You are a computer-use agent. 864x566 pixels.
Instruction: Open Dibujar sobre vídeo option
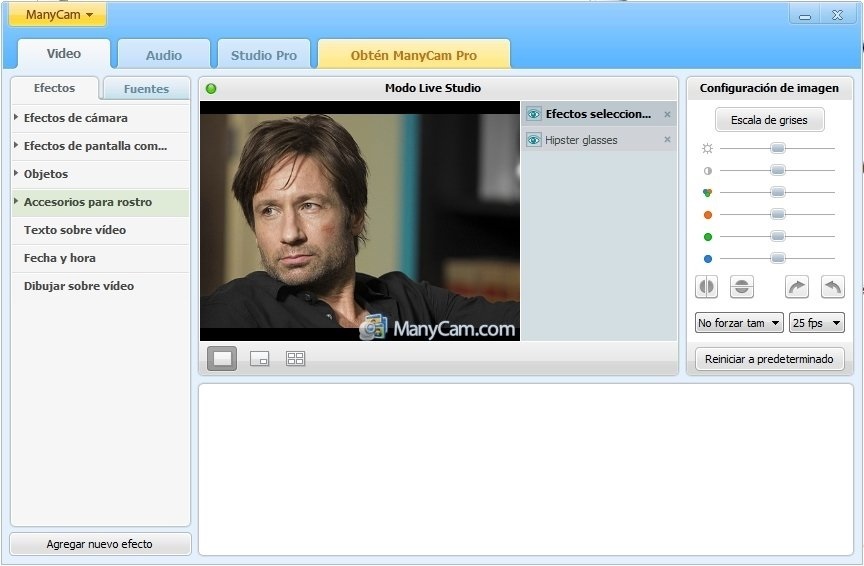[100, 286]
